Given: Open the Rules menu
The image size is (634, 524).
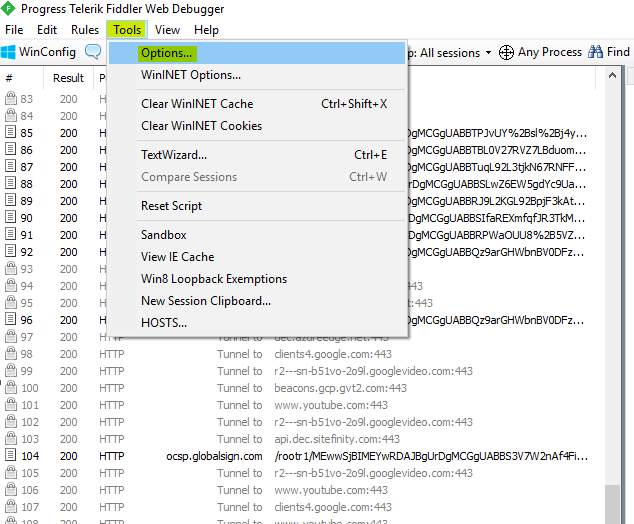Looking at the screenshot, I should pos(85,30).
